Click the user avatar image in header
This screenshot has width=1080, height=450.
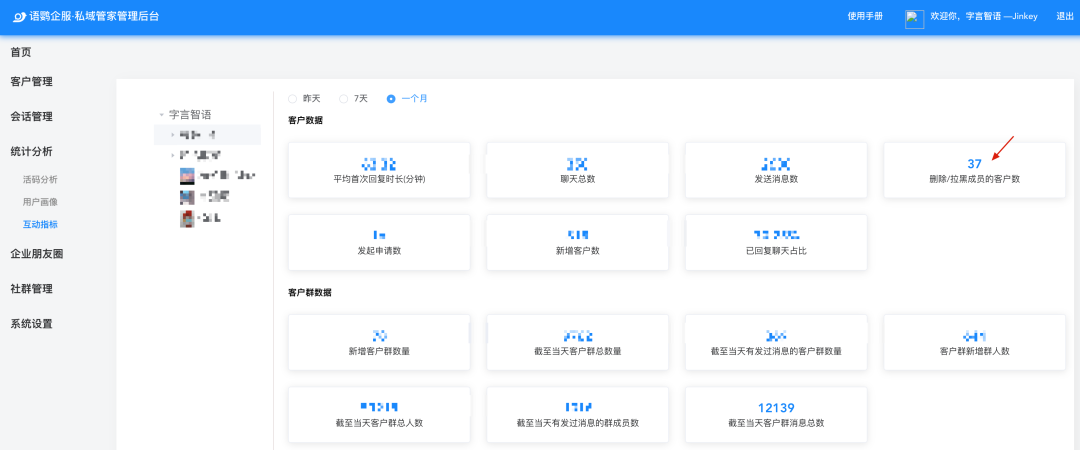click(914, 18)
